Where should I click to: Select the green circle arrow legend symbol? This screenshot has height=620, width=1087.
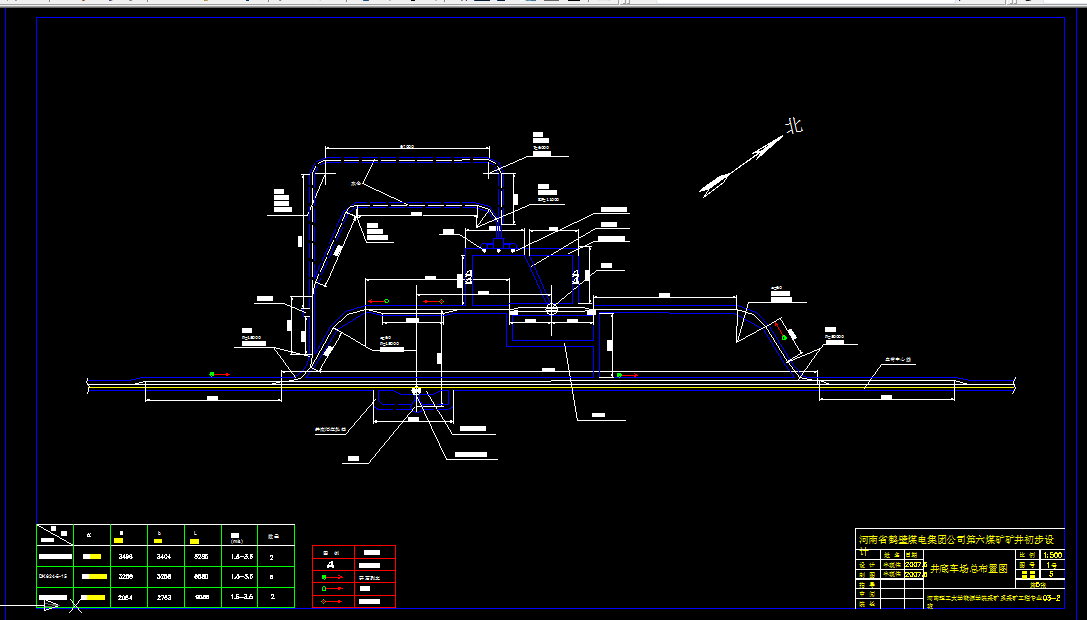coord(332,589)
